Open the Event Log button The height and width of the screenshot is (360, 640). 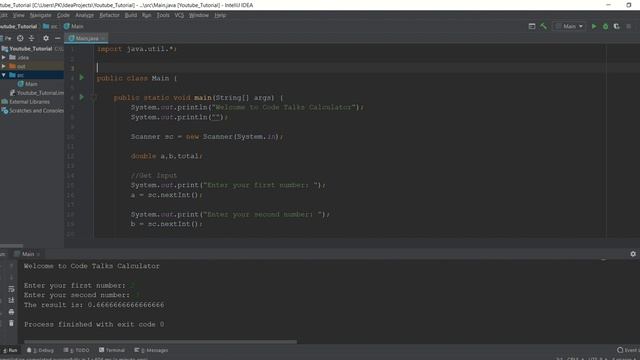coord(628,350)
